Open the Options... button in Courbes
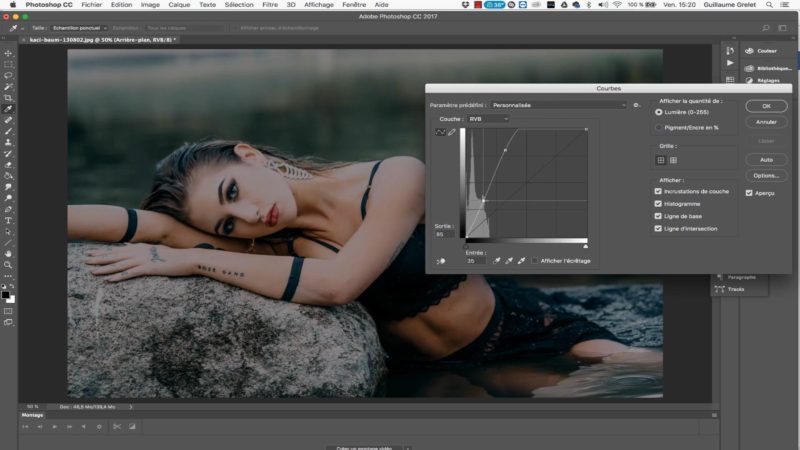 point(766,176)
